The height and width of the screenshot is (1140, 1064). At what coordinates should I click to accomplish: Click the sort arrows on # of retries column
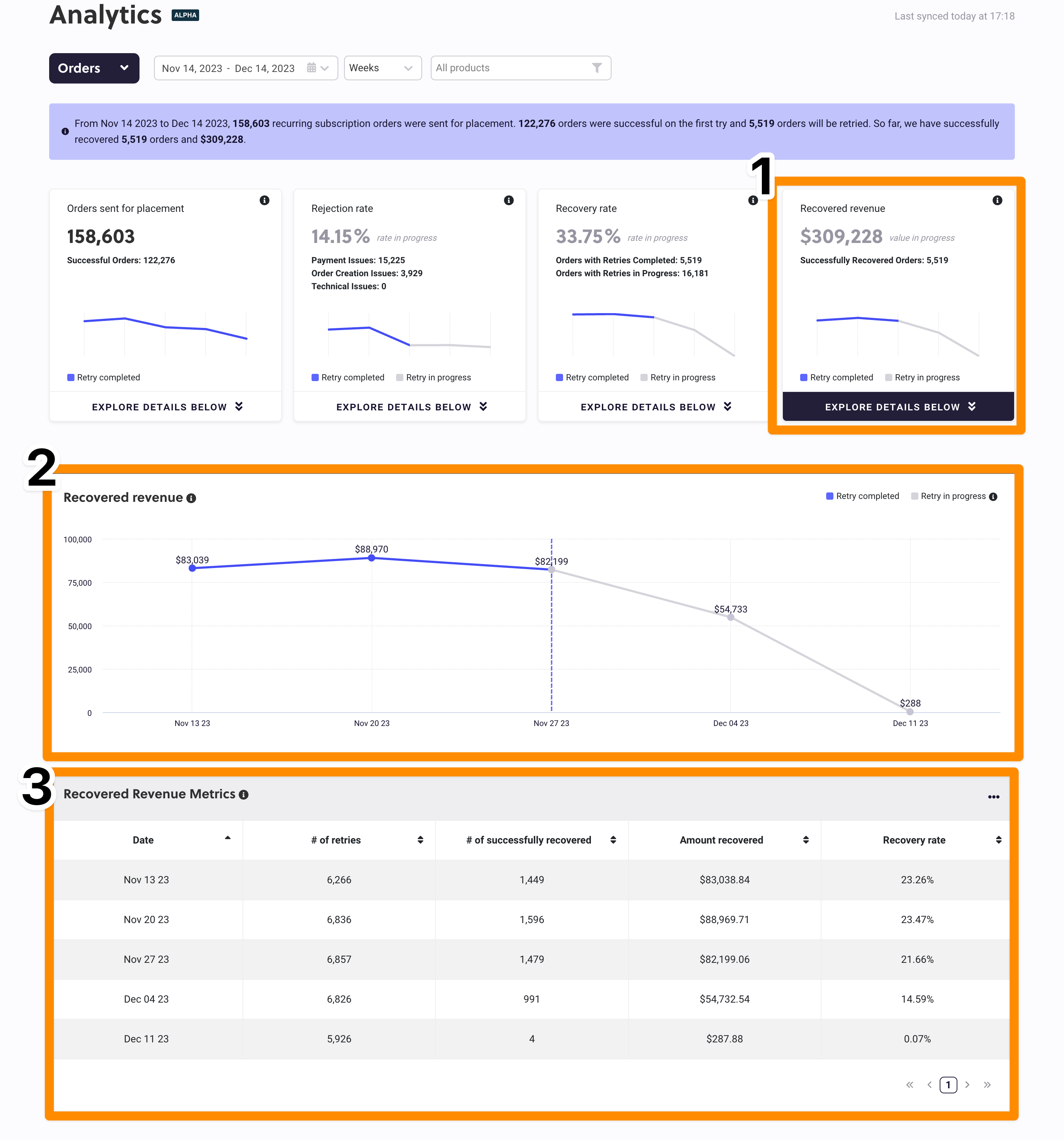421,840
